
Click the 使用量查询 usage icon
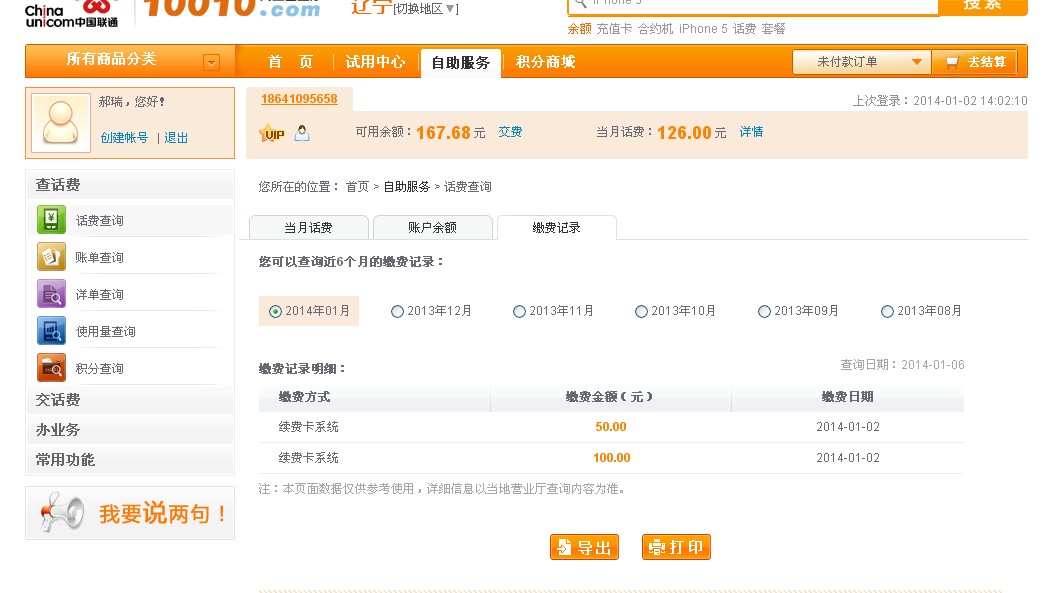[x=51, y=331]
